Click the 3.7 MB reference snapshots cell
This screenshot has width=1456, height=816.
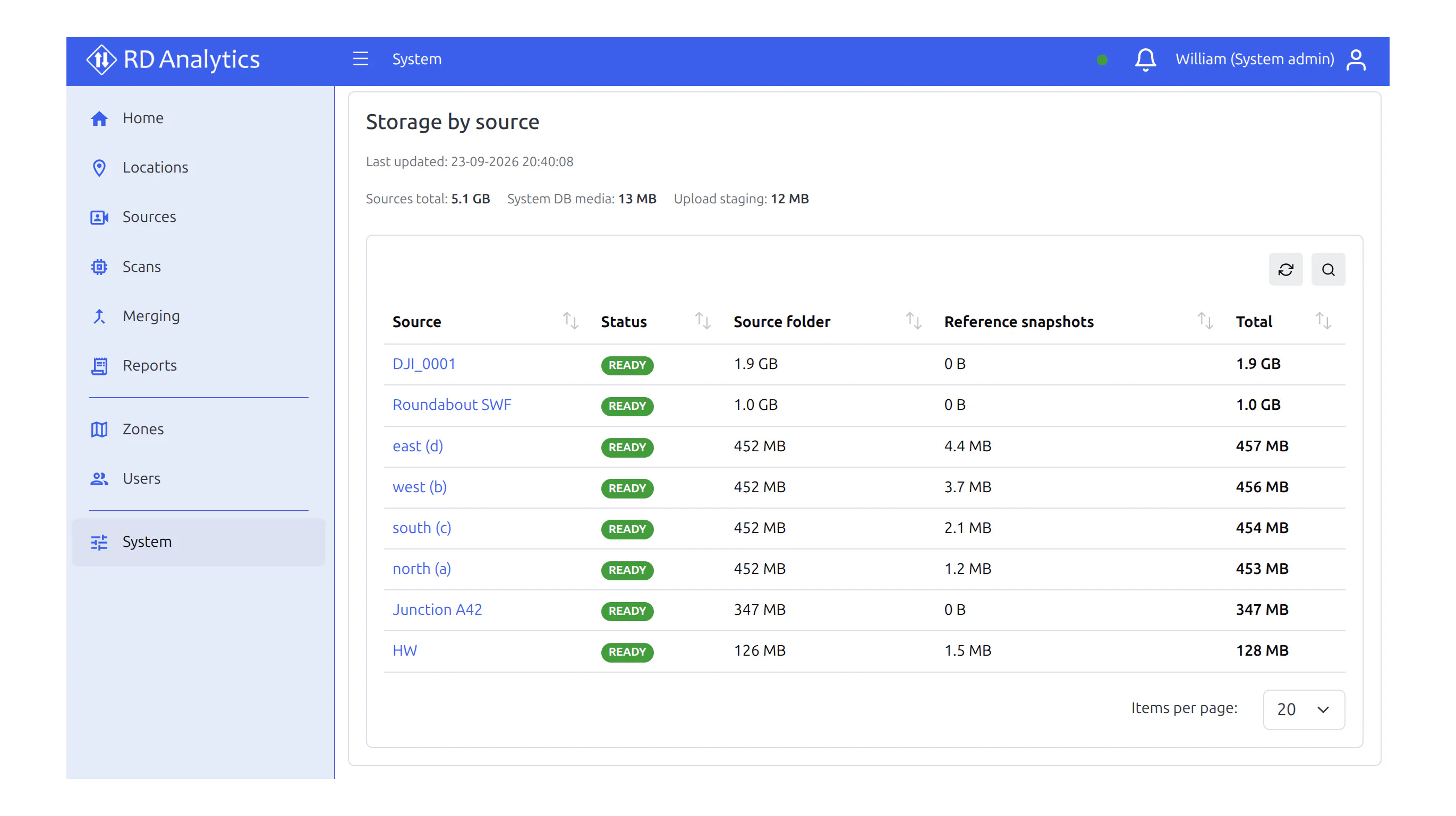pyautogui.click(x=968, y=486)
